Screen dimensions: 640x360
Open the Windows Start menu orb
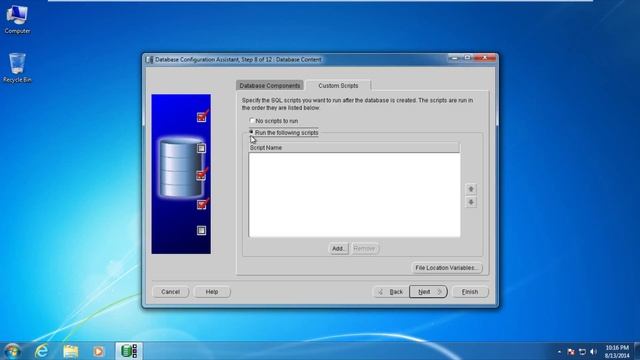13,351
